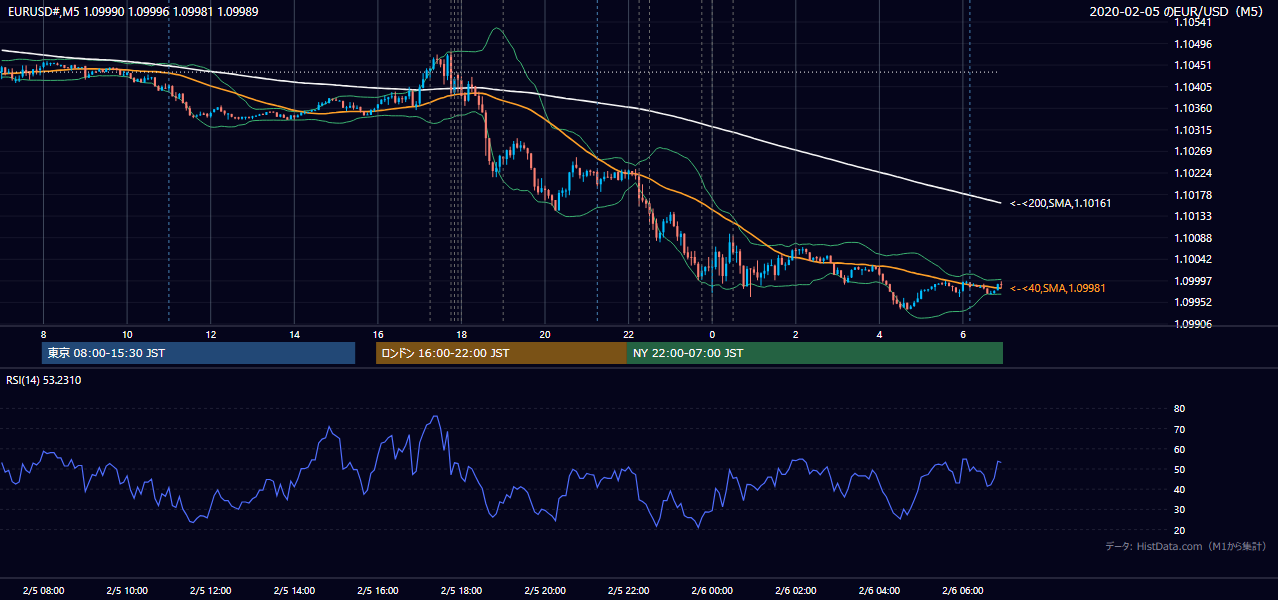The height and width of the screenshot is (600, 1278).
Task: Click the 2/6 00:00 date axis label
Action: coord(712,590)
